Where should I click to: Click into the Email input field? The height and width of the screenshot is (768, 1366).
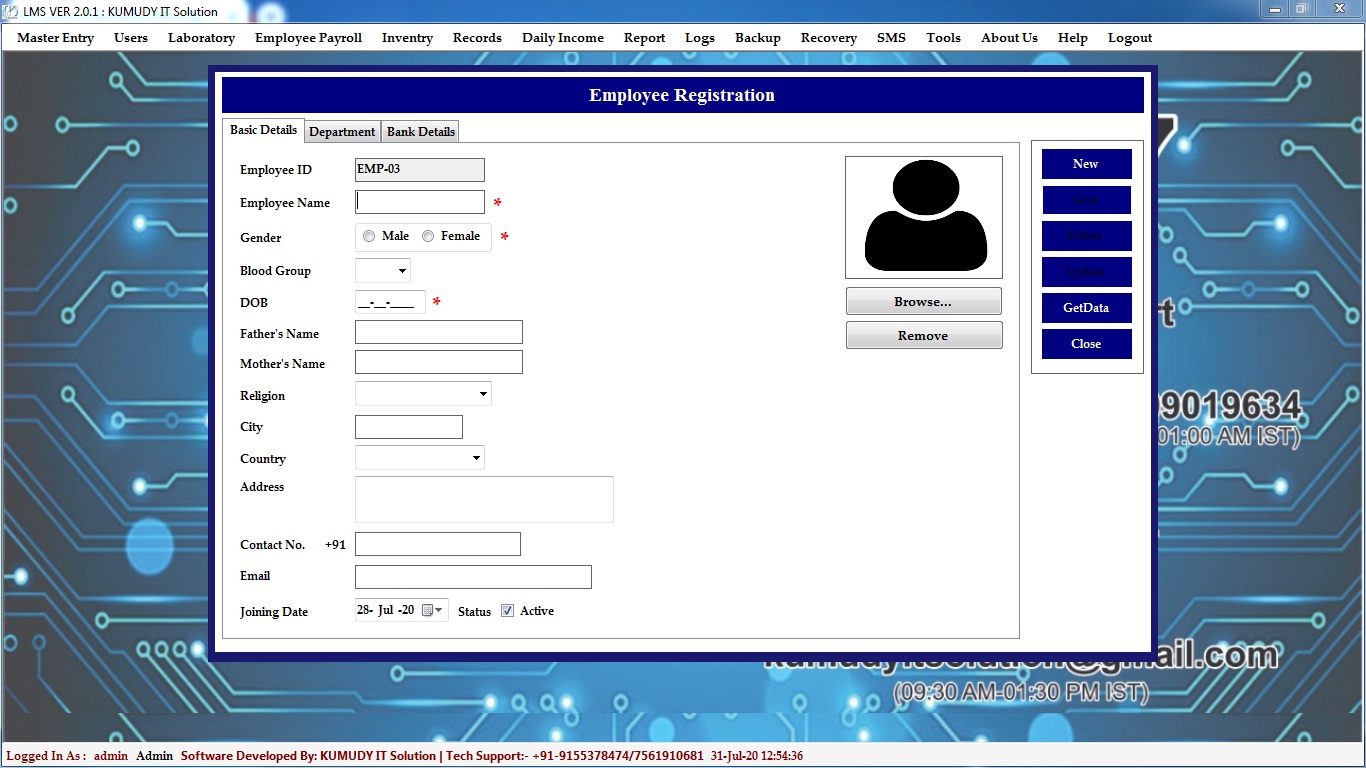point(473,577)
